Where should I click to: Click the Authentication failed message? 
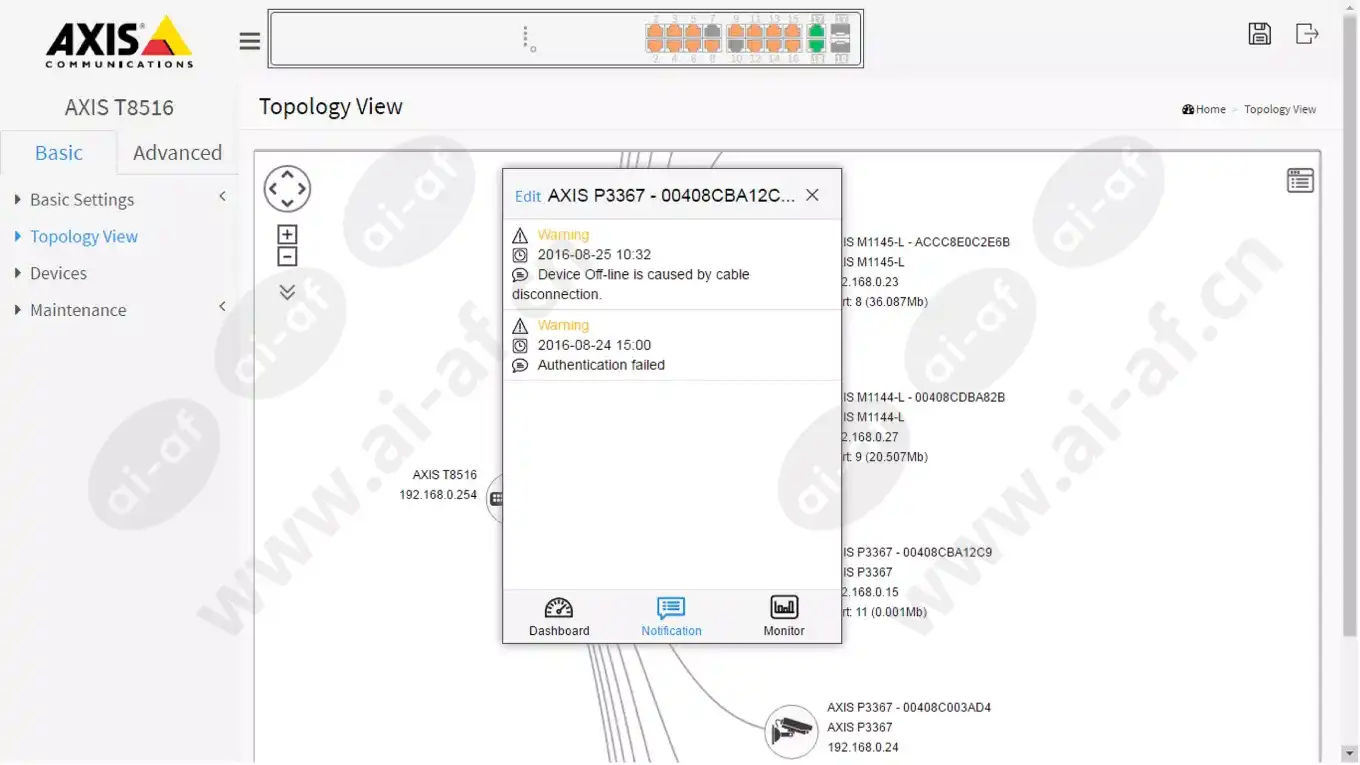601,365
